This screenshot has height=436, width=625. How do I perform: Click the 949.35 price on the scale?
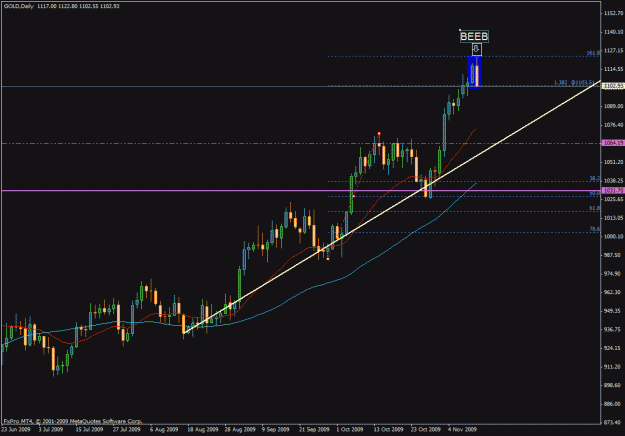(x=613, y=310)
